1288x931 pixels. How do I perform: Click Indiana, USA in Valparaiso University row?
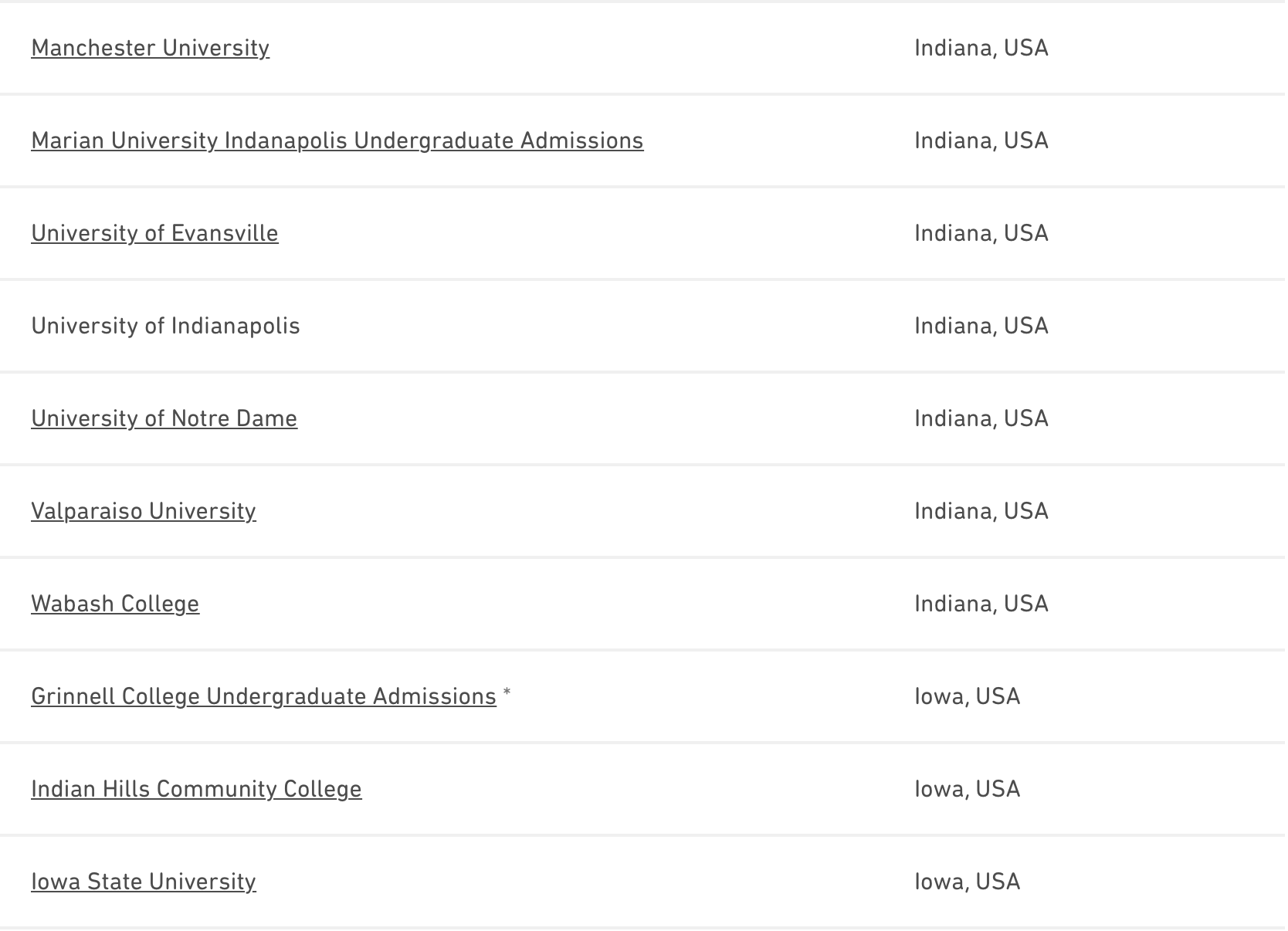coord(981,511)
